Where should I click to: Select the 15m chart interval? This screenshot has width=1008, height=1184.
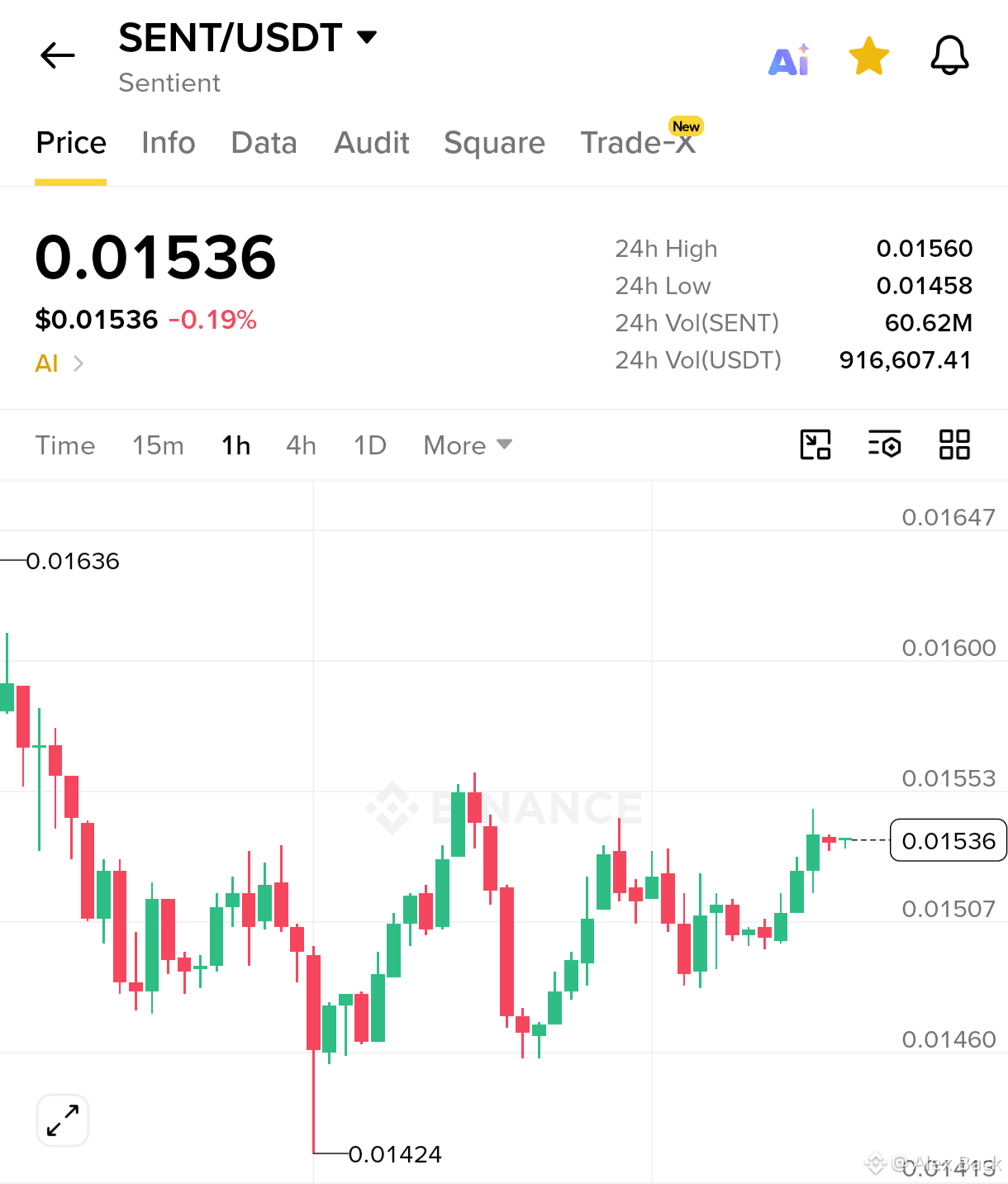tap(158, 445)
